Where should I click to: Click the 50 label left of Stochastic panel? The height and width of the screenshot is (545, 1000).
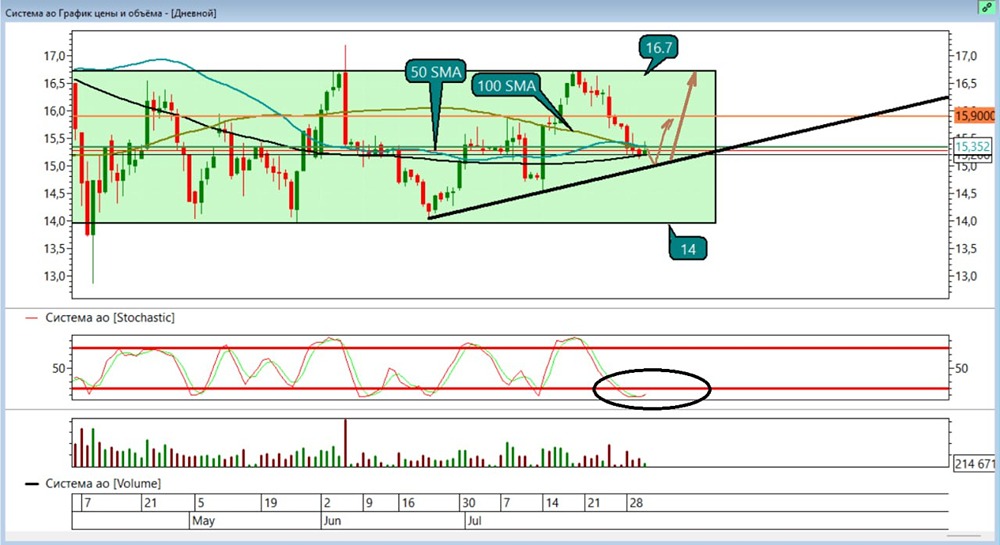click(59, 368)
